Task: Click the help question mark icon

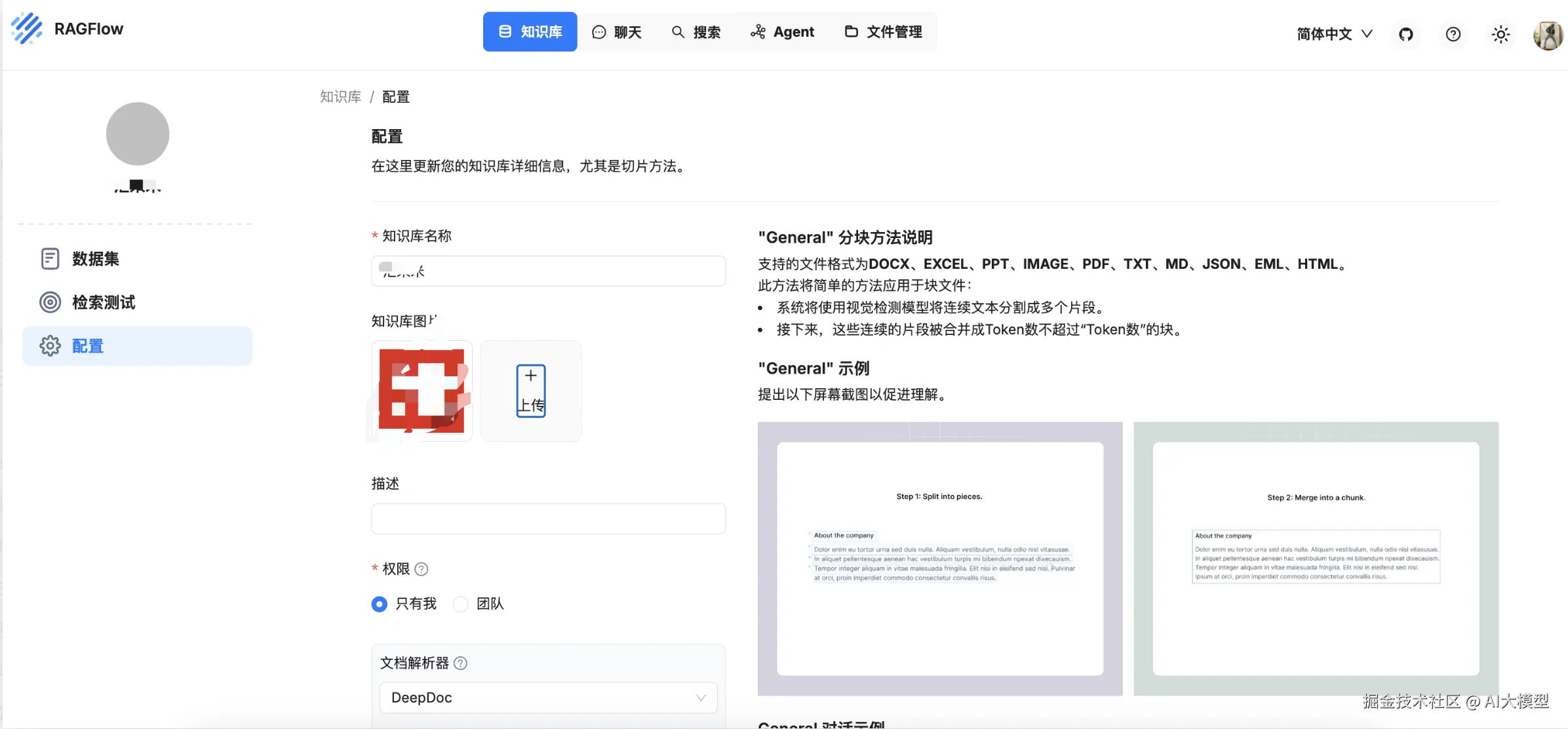Action: coord(1453,34)
